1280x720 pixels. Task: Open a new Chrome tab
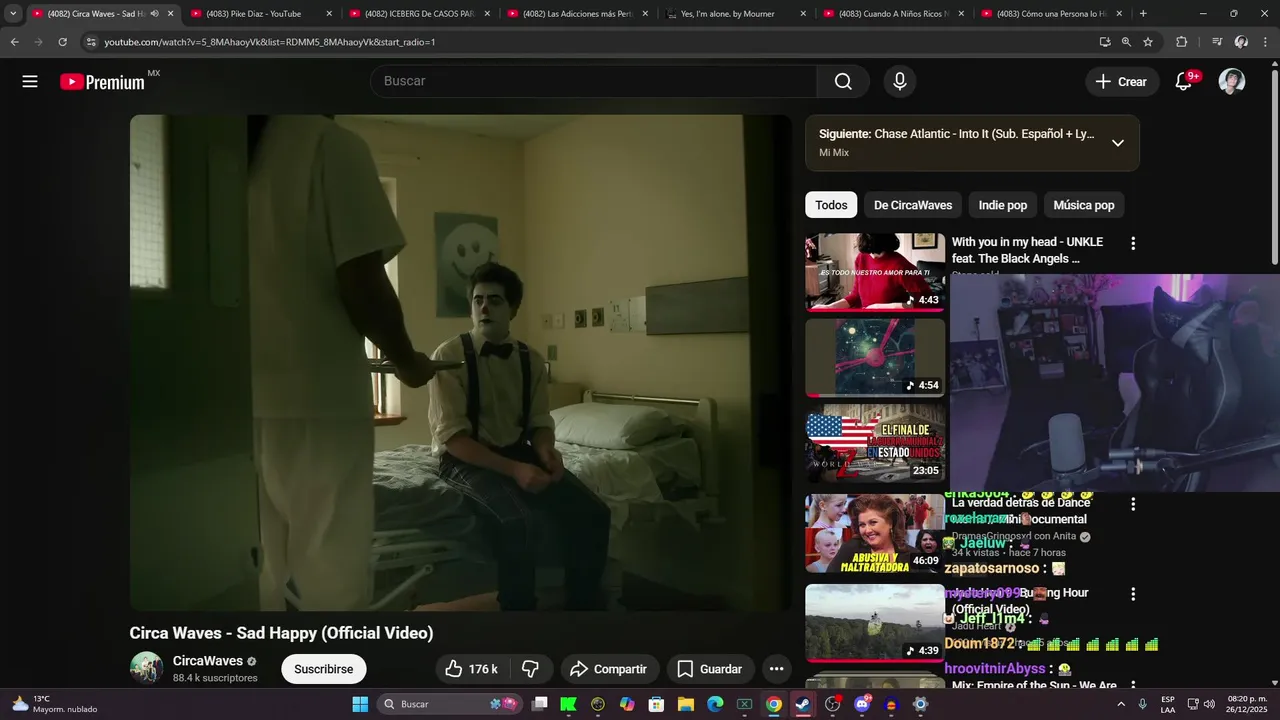[x=1143, y=14]
